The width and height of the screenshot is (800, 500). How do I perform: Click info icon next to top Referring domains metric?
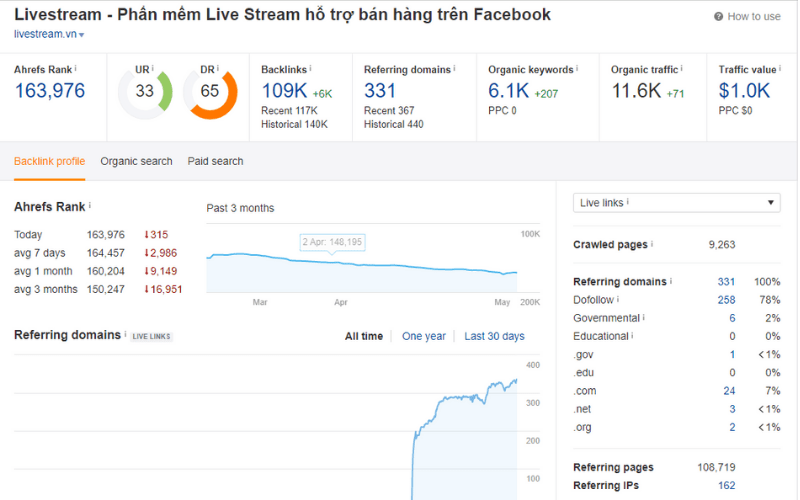click(454, 67)
